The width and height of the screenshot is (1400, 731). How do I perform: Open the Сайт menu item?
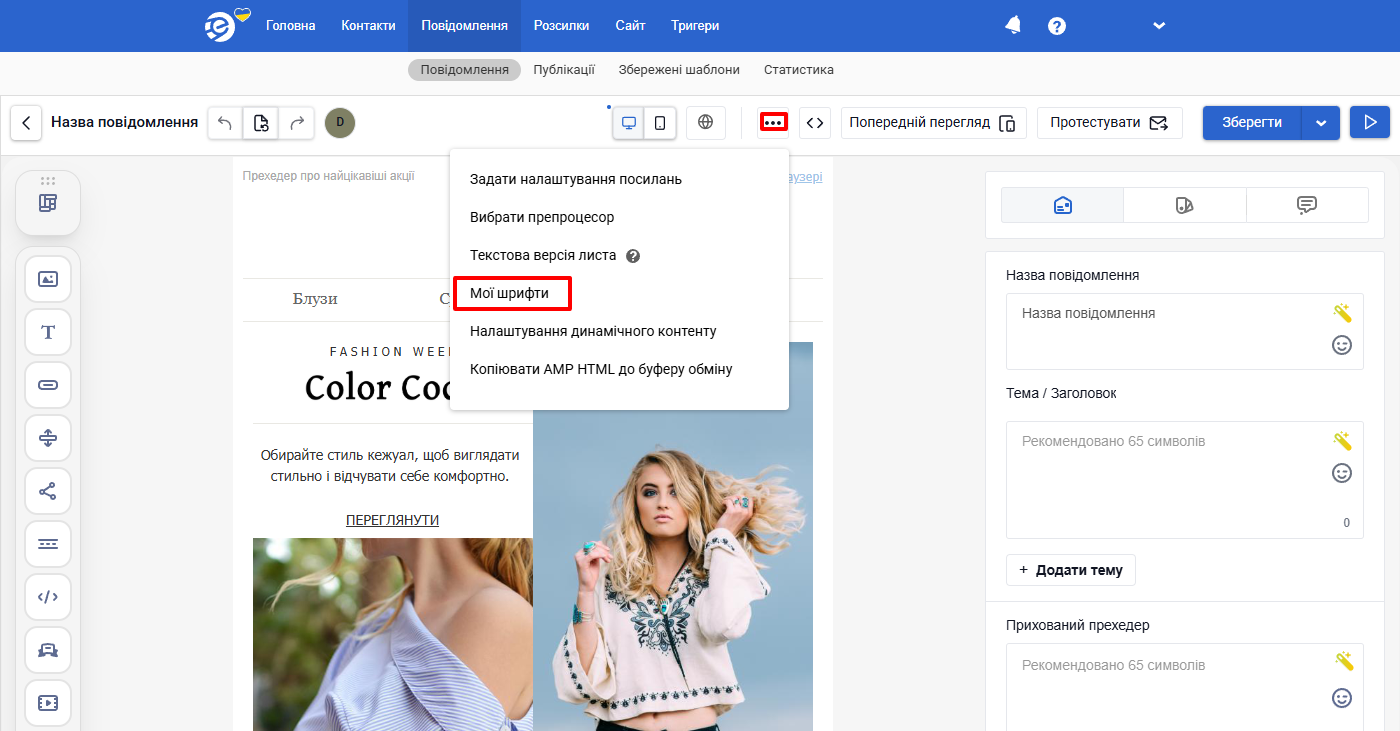tap(630, 26)
